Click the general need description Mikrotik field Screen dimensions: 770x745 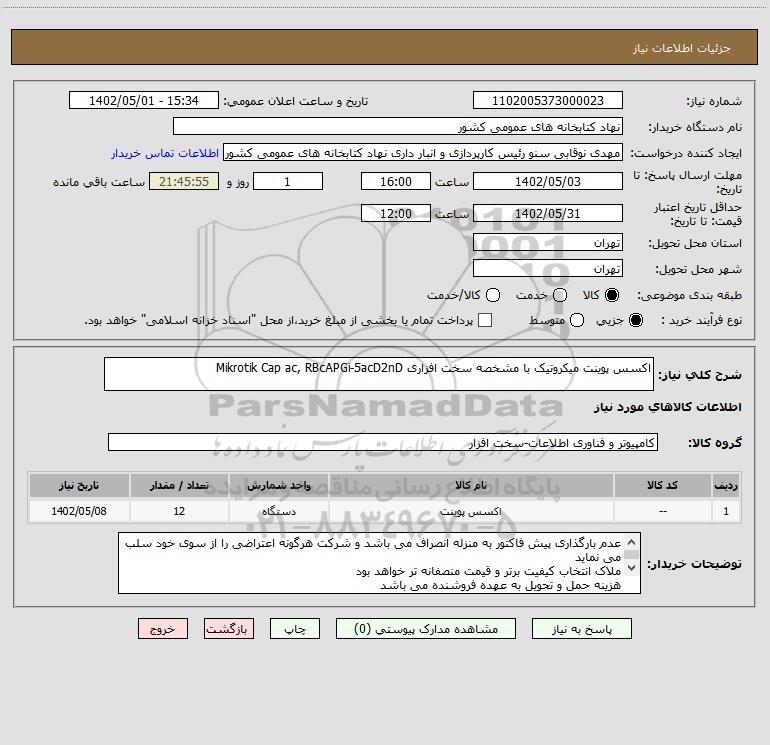pos(379,374)
